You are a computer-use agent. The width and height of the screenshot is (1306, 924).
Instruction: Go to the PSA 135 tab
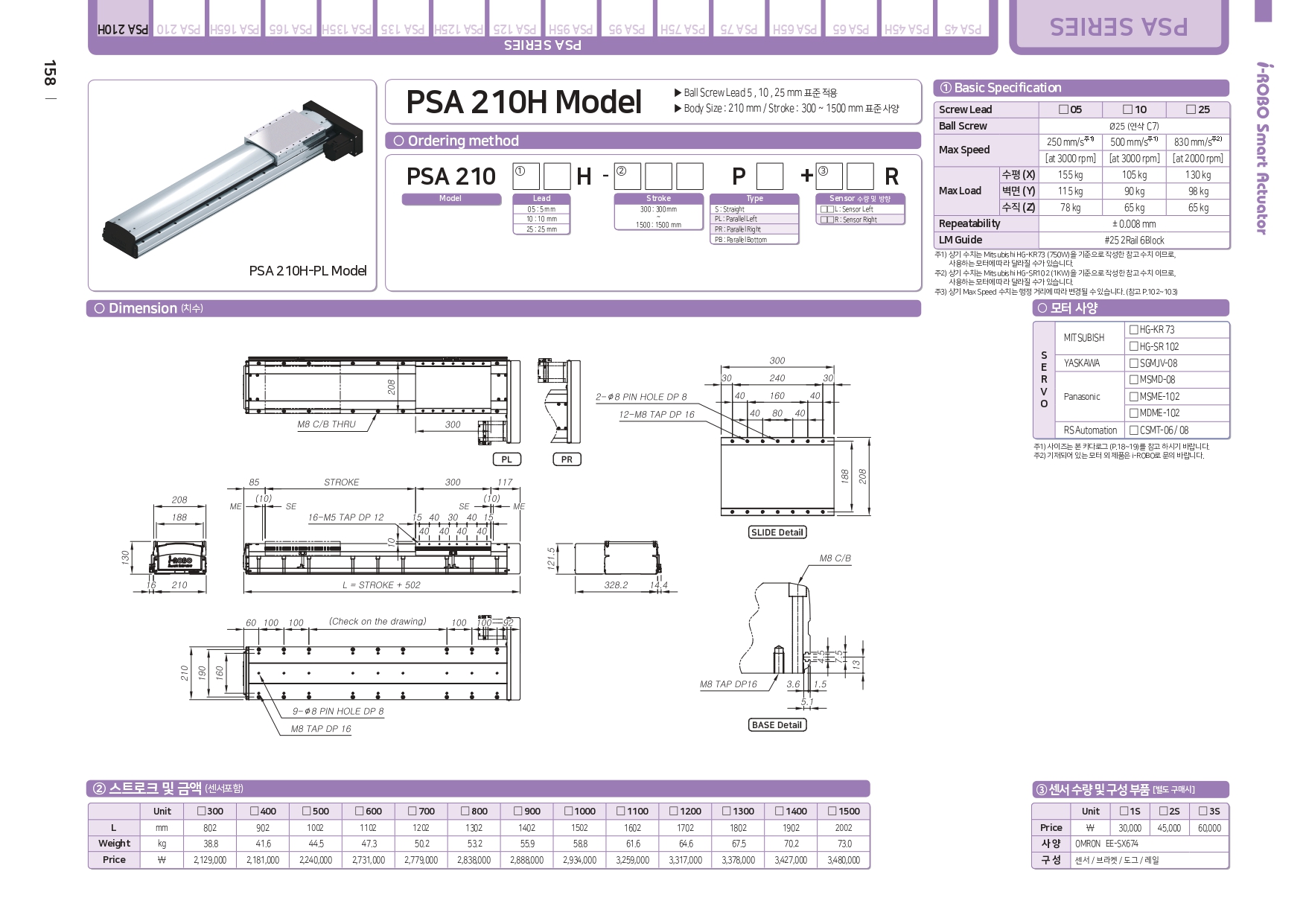click(x=403, y=19)
